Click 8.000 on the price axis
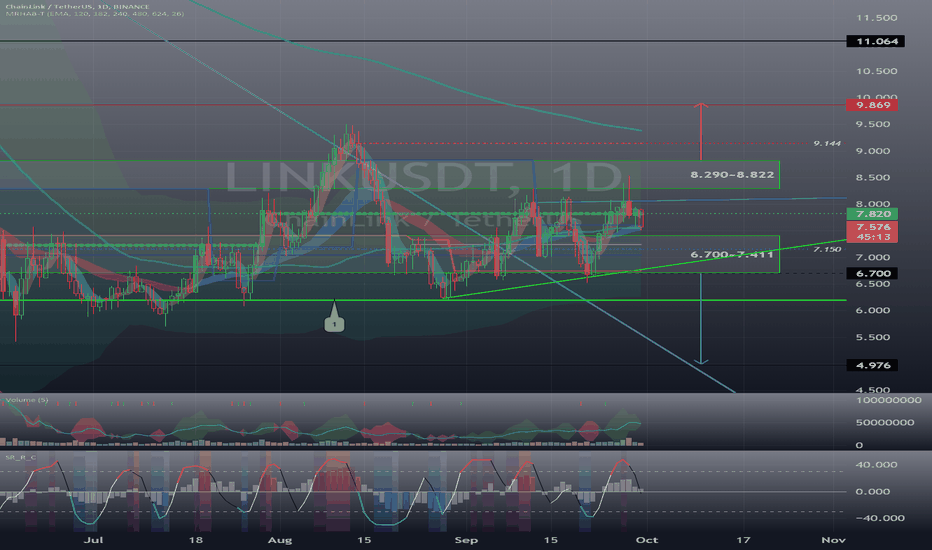Image resolution: width=932 pixels, height=550 pixels. tap(873, 204)
